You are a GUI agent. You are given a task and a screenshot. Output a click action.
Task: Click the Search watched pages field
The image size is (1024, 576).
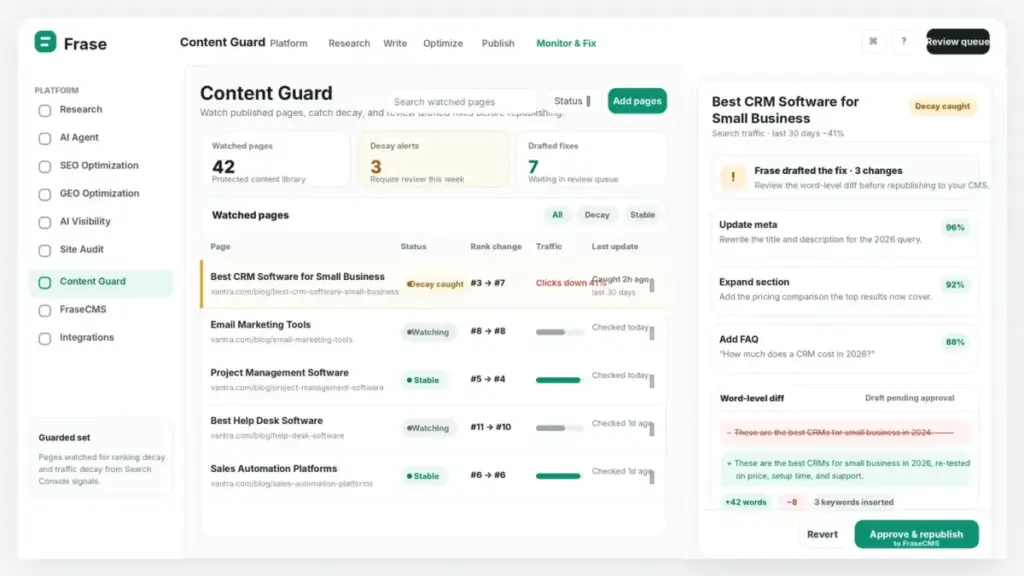462,102
